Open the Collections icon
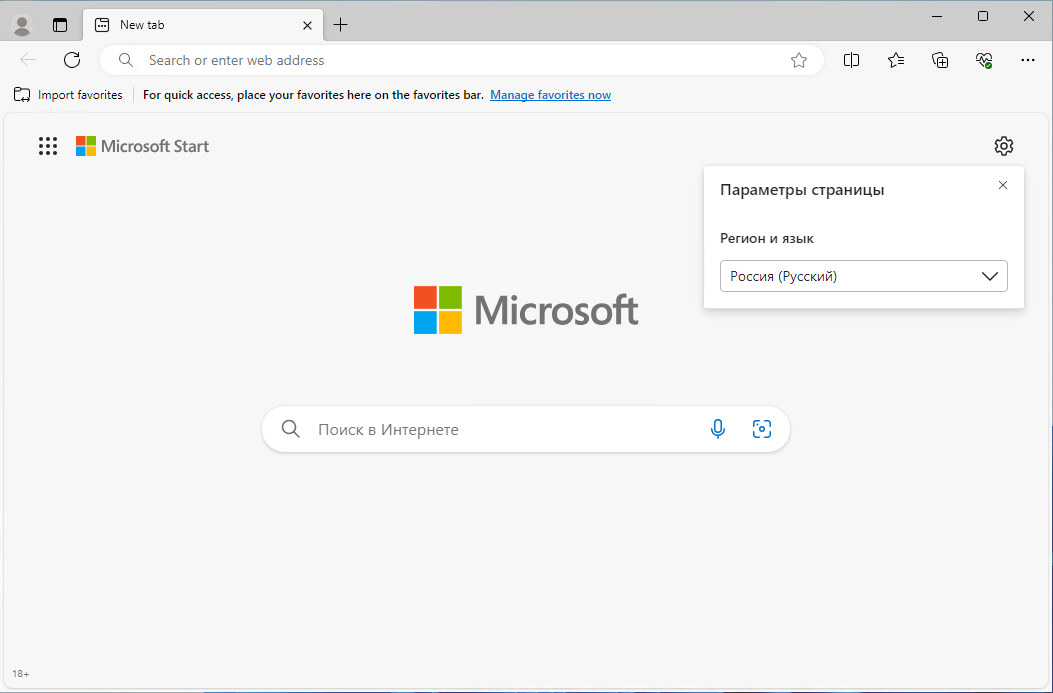Screen dimensions: 1053x693 (x=940, y=60)
